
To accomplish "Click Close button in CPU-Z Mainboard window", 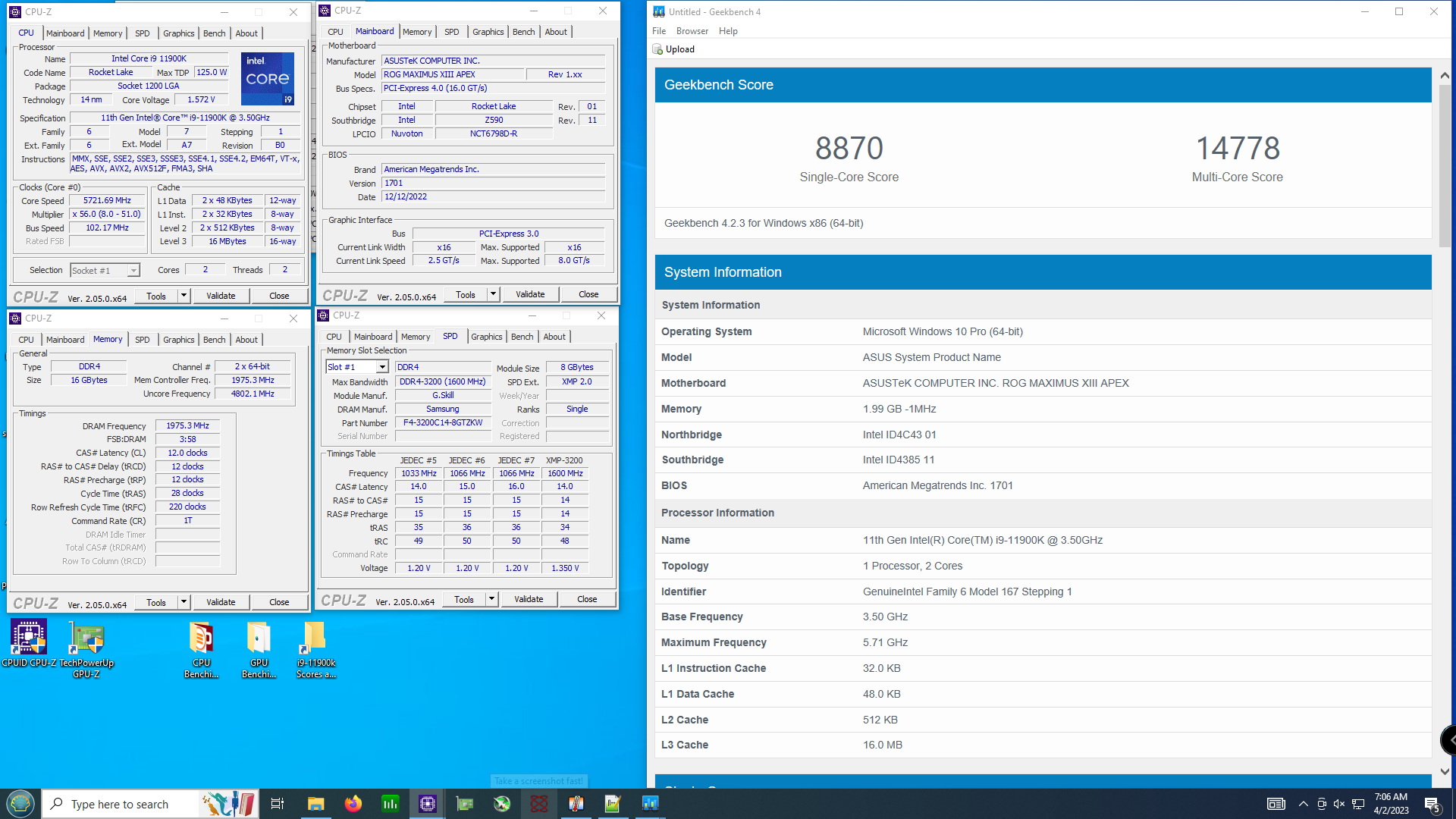I will tap(588, 294).
